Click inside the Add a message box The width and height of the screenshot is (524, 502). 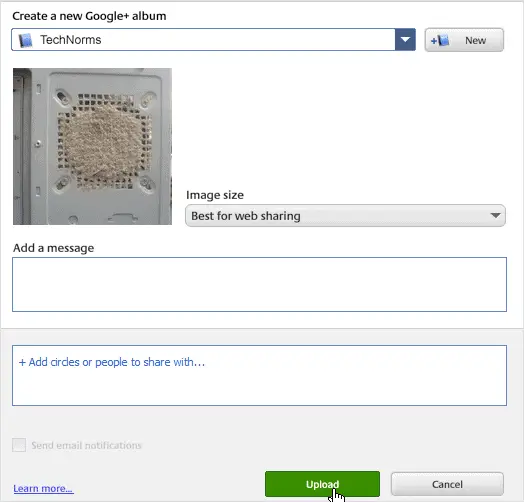[259, 284]
